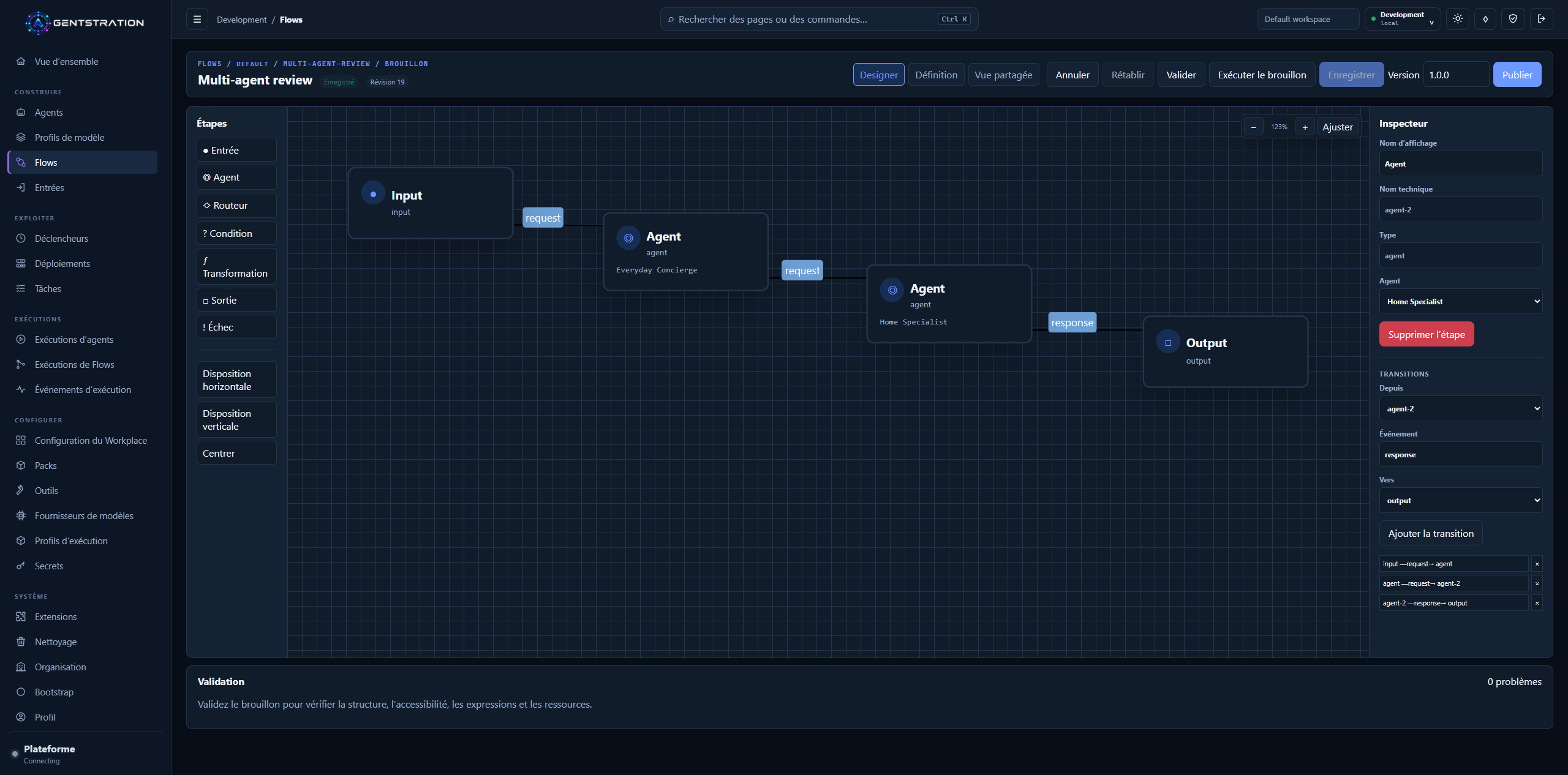Add a Transformation step from palette
This screenshot has width=1568, height=775.
[x=236, y=266]
